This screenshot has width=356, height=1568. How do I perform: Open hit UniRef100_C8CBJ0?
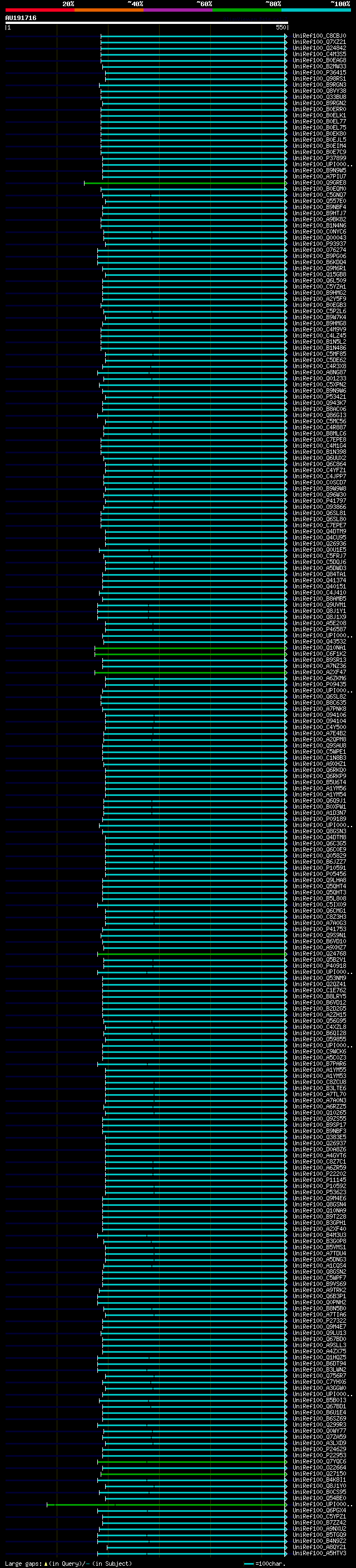tap(319, 36)
